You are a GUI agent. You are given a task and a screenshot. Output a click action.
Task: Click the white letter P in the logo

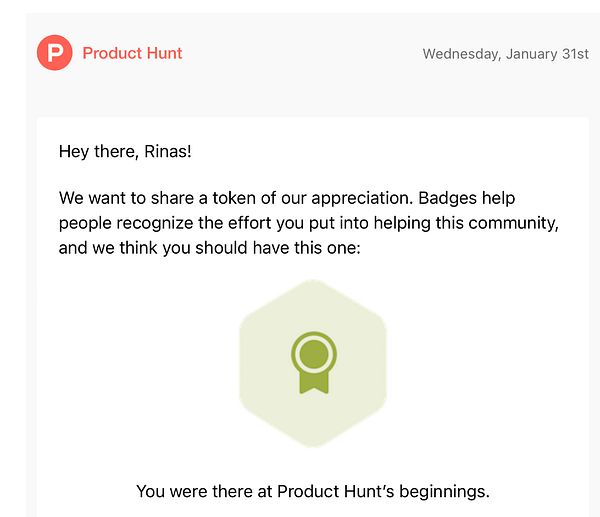pos(54,53)
